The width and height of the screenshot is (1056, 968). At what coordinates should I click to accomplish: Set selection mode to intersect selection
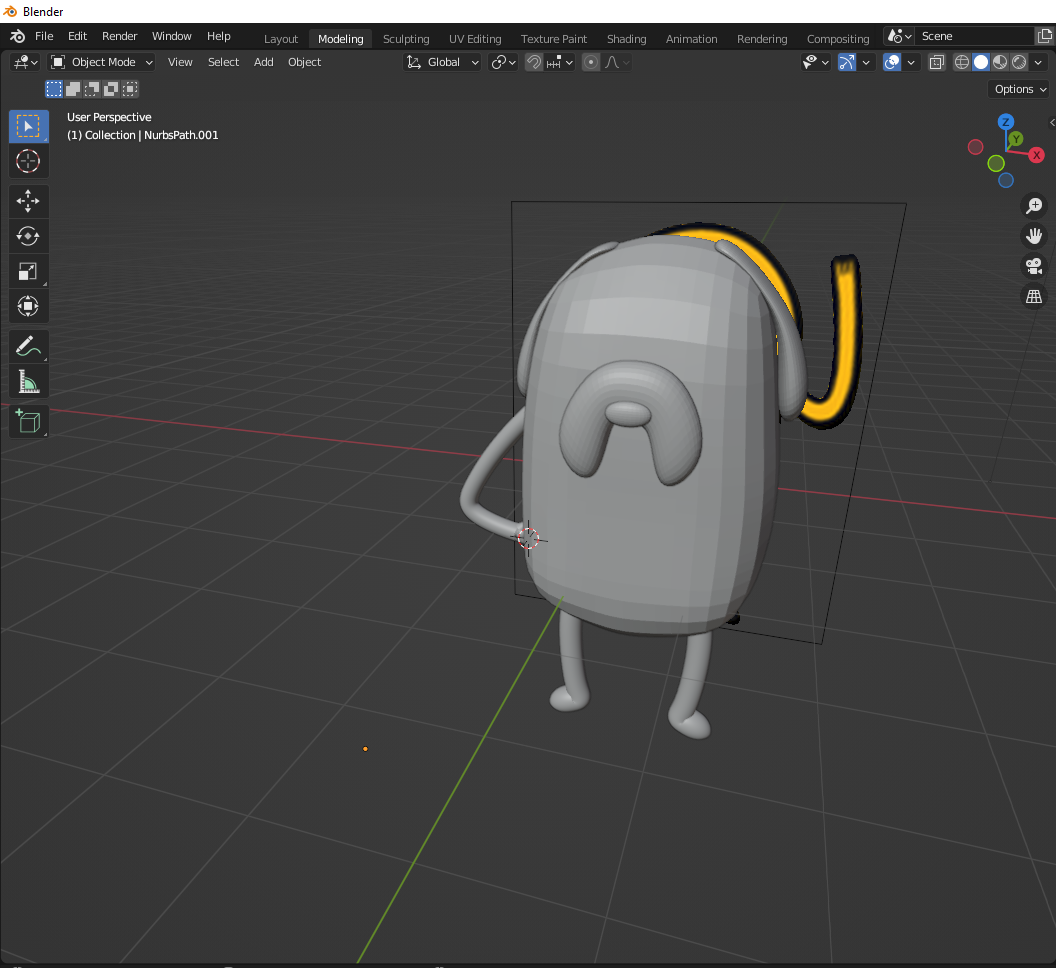[x=130, y=89]
